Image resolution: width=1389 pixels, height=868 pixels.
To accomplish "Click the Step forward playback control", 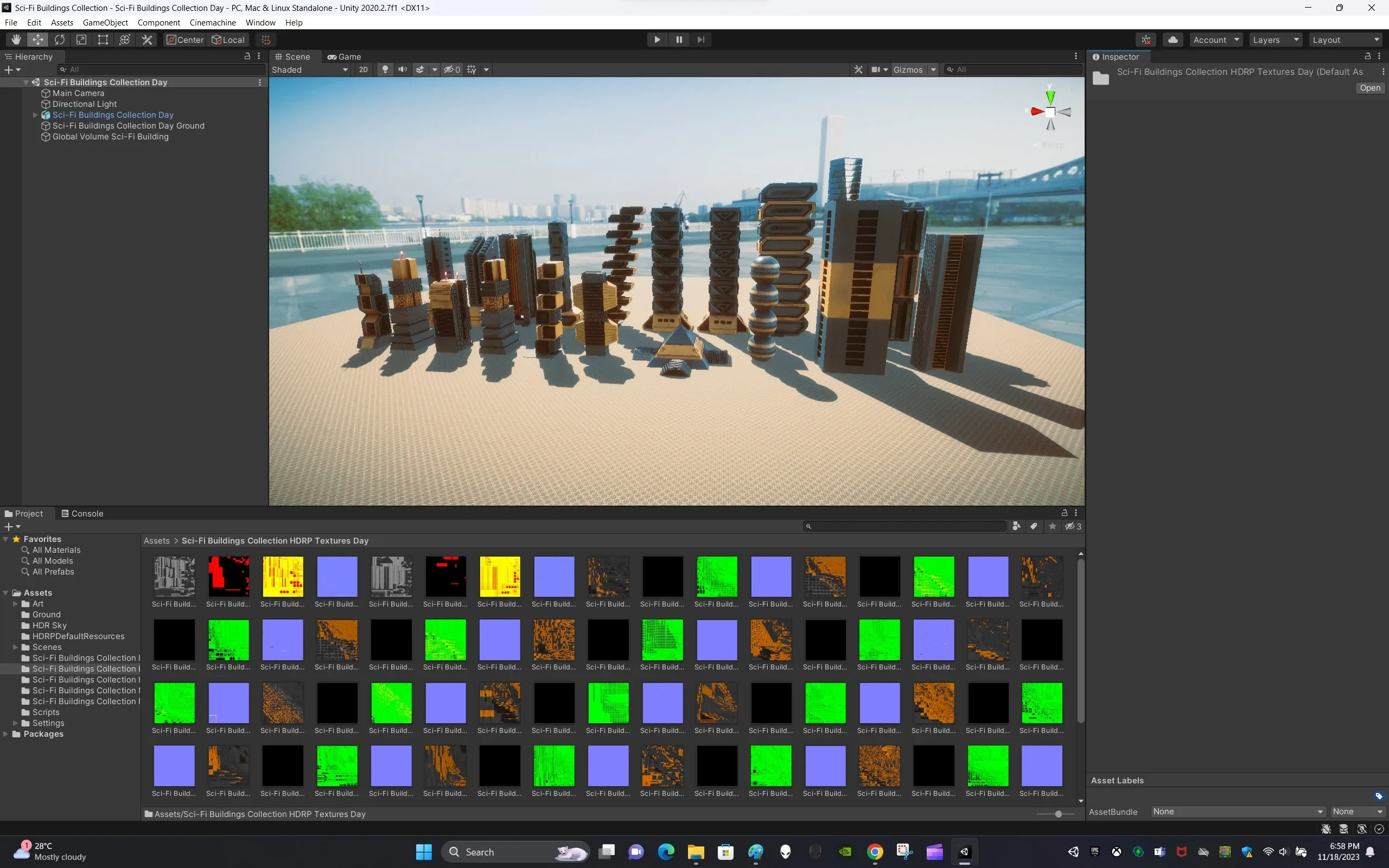I will pos(700,39).
